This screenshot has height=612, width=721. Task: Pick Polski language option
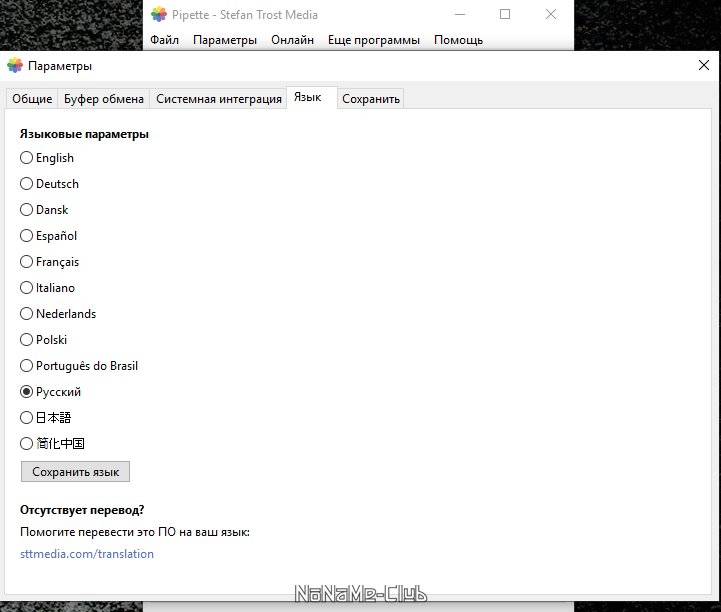[x=44, y=340]
